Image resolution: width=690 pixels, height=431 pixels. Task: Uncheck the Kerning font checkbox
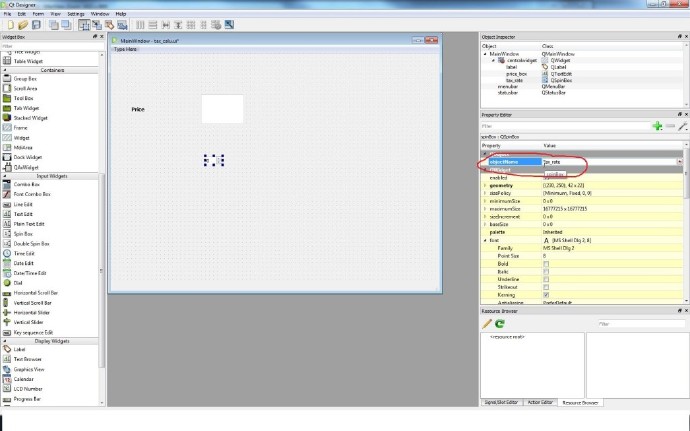(546, 295)
